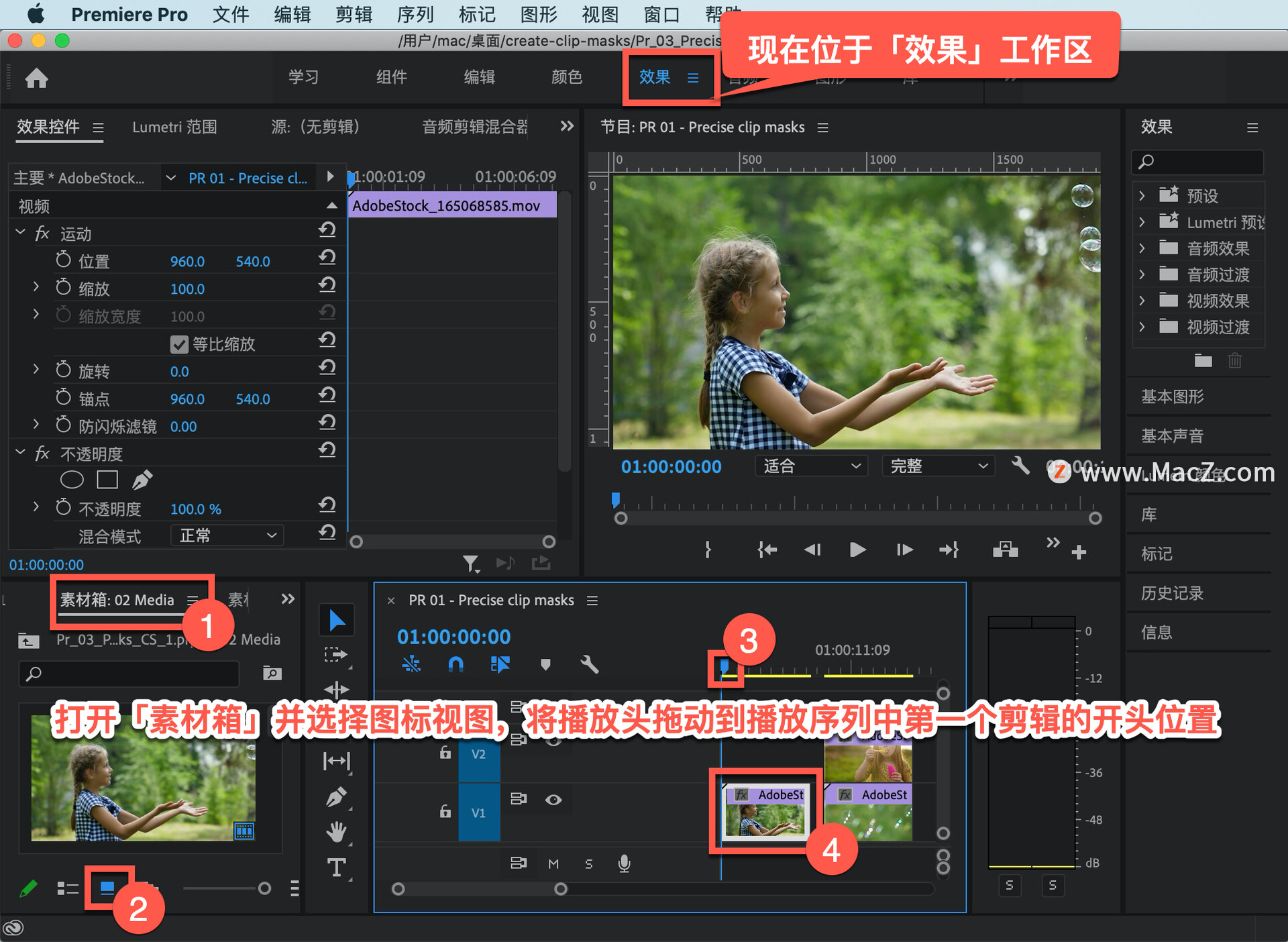Open playback resolution Full dropdown
The image size is (1288, 942).
(x=938, y=466)
